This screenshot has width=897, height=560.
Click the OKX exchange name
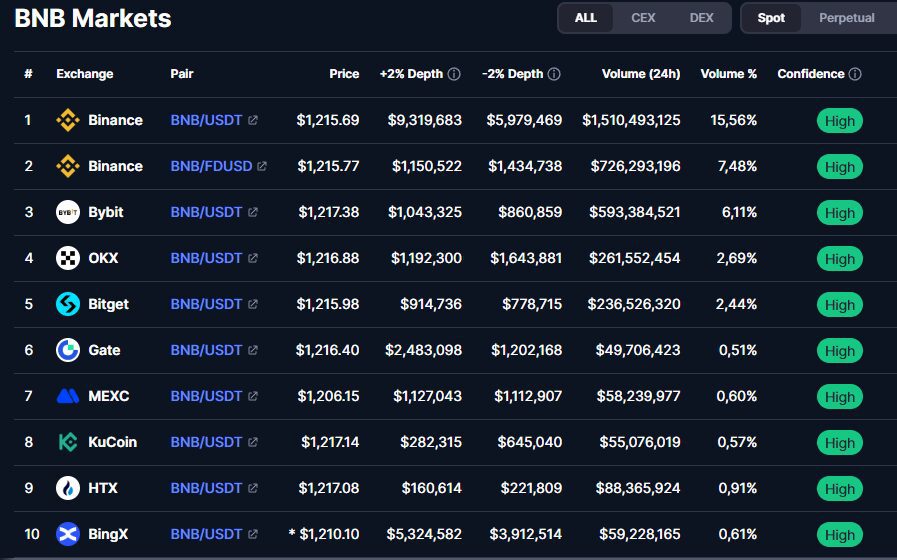coord(103,258)
